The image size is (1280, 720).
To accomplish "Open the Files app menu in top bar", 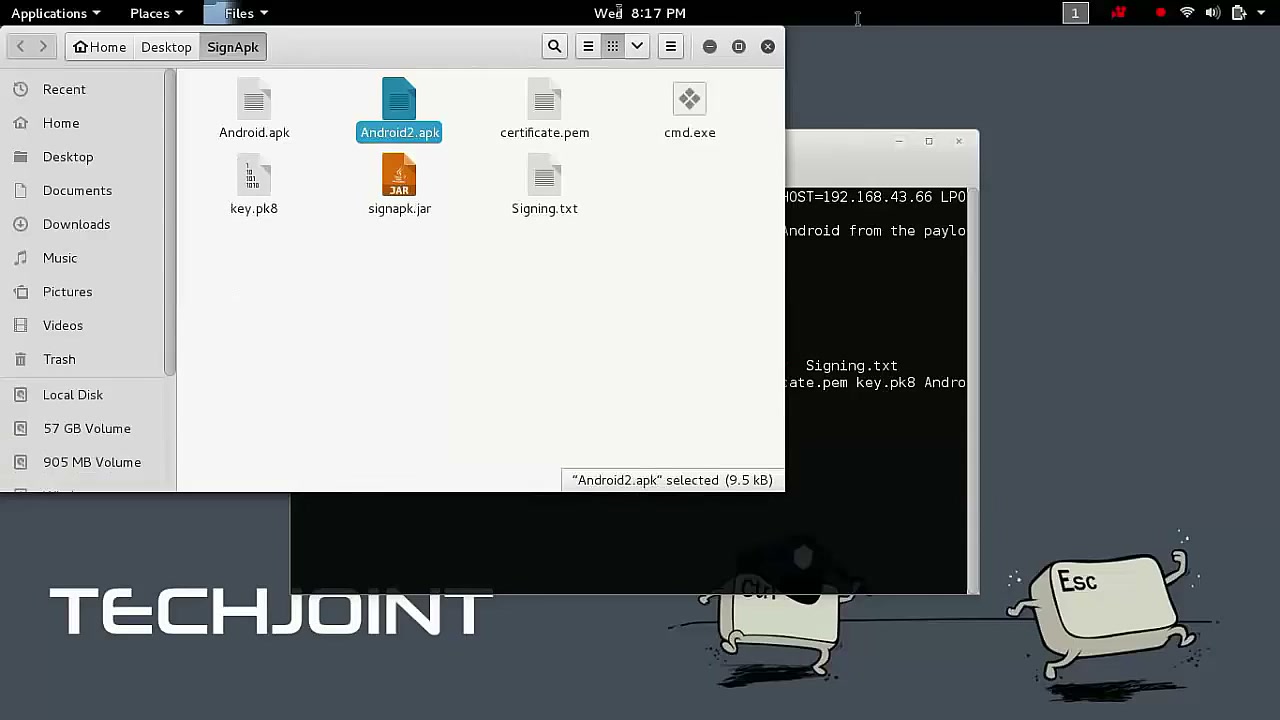I will (238, 13).
